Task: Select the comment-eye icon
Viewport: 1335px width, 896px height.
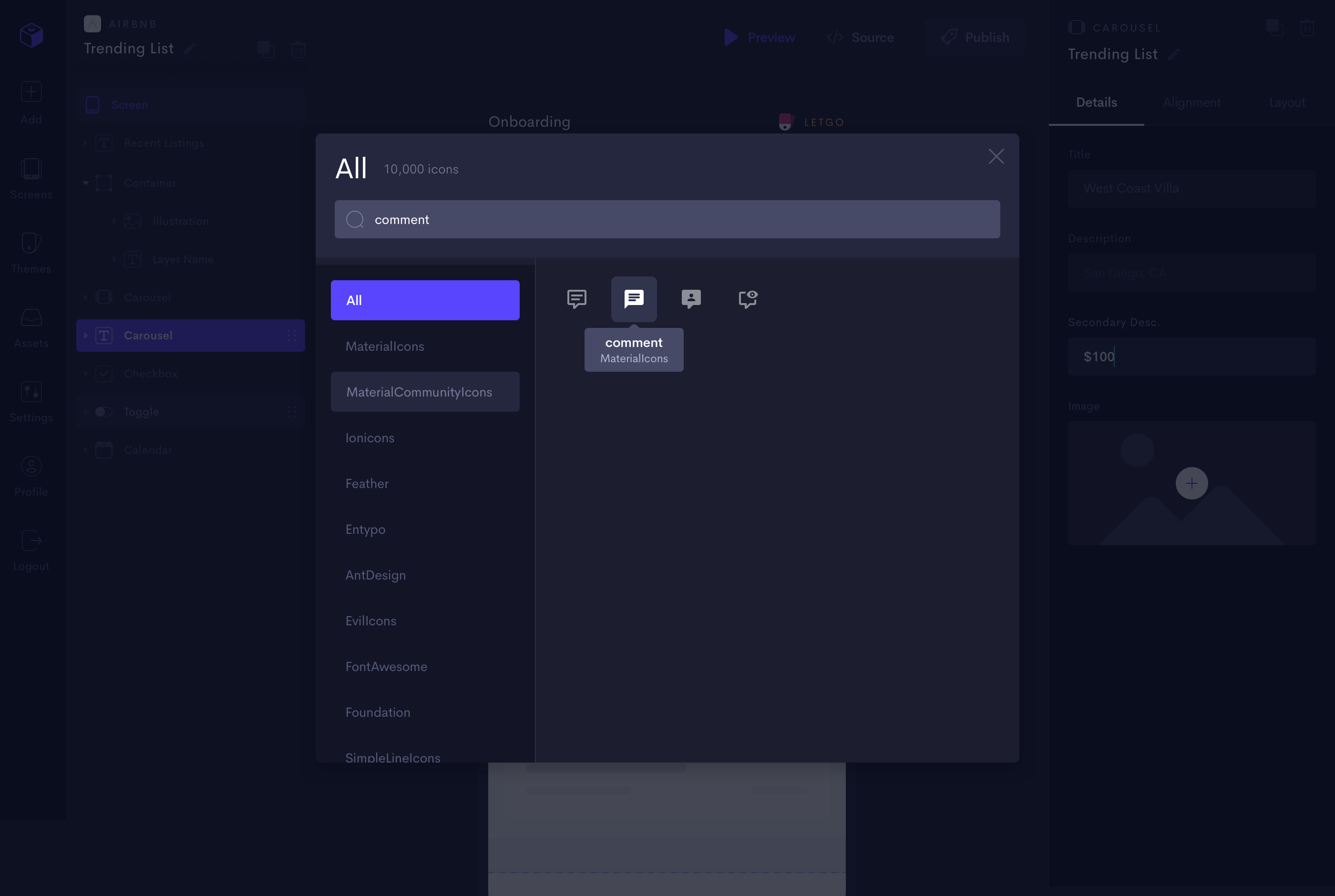Action: (x=748, y=299)
